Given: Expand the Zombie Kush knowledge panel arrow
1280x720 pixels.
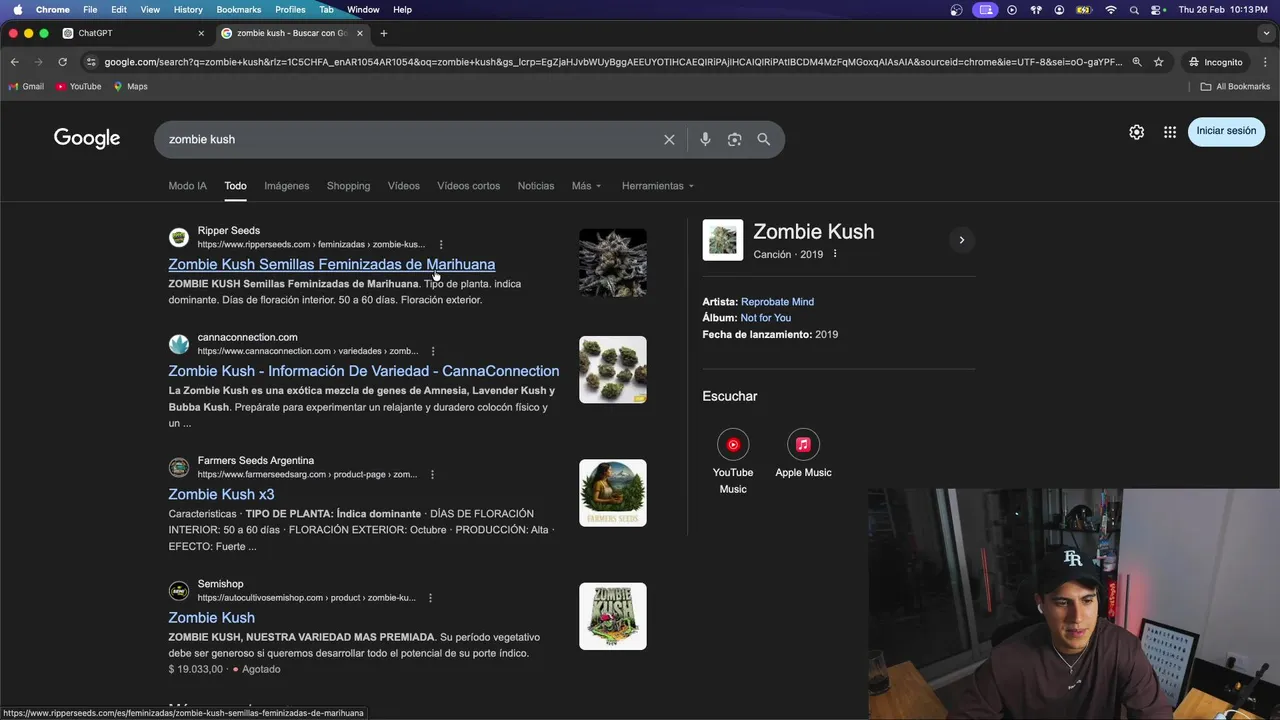Looking at the screenshot, I should click(x=961, y=240).
